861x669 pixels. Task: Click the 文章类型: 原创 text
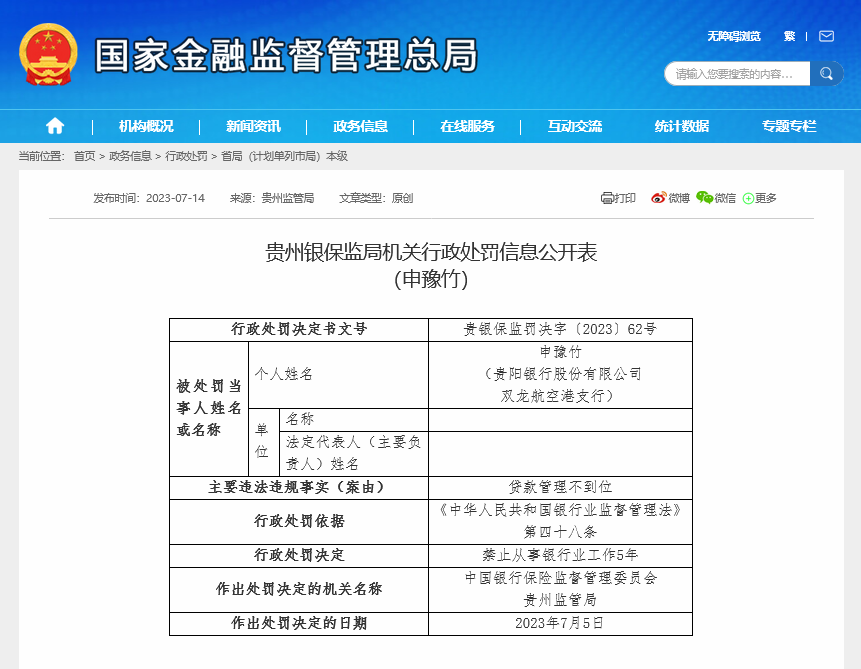[x=376, y=198]
